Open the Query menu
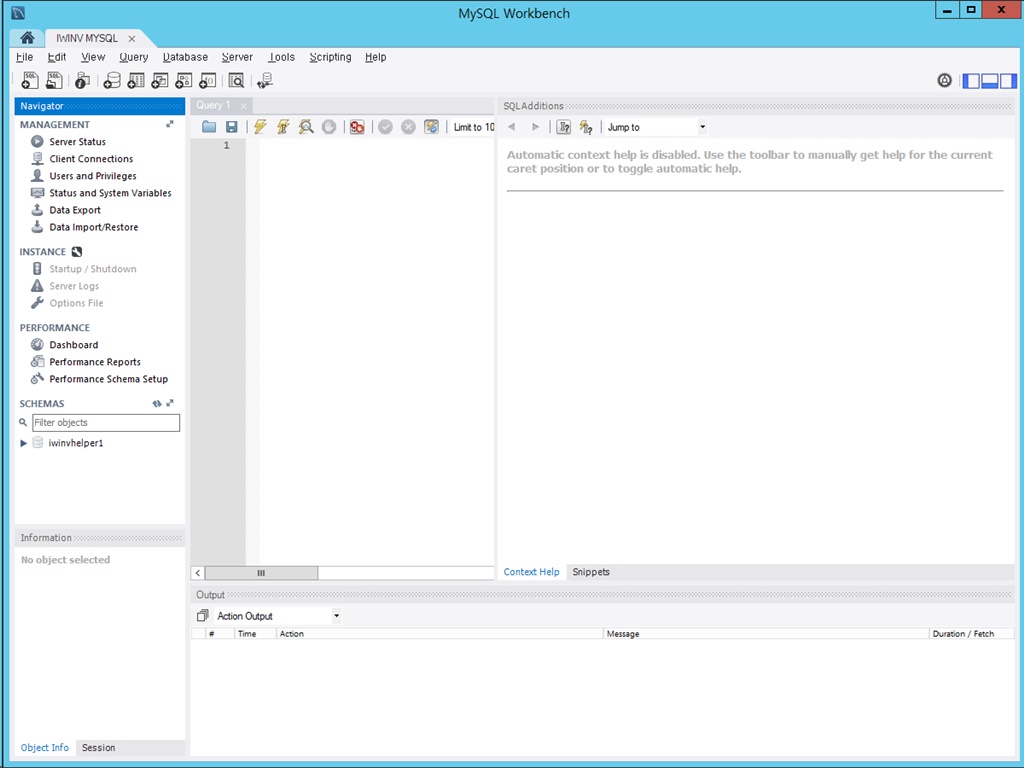 (x=134, y=57)
